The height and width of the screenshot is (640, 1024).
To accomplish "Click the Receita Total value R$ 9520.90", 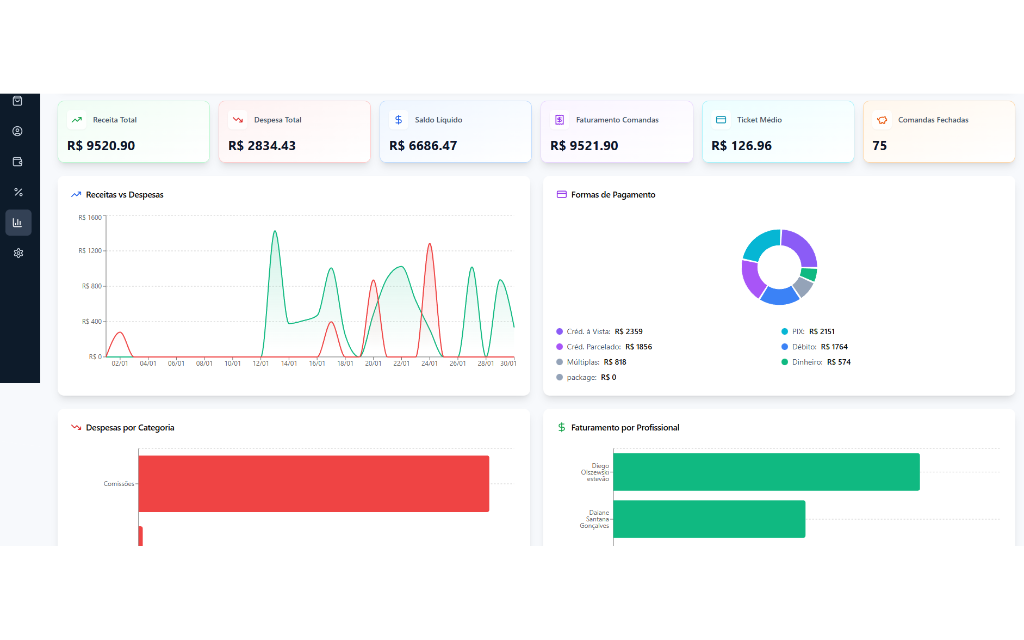I will pos(101,146).
